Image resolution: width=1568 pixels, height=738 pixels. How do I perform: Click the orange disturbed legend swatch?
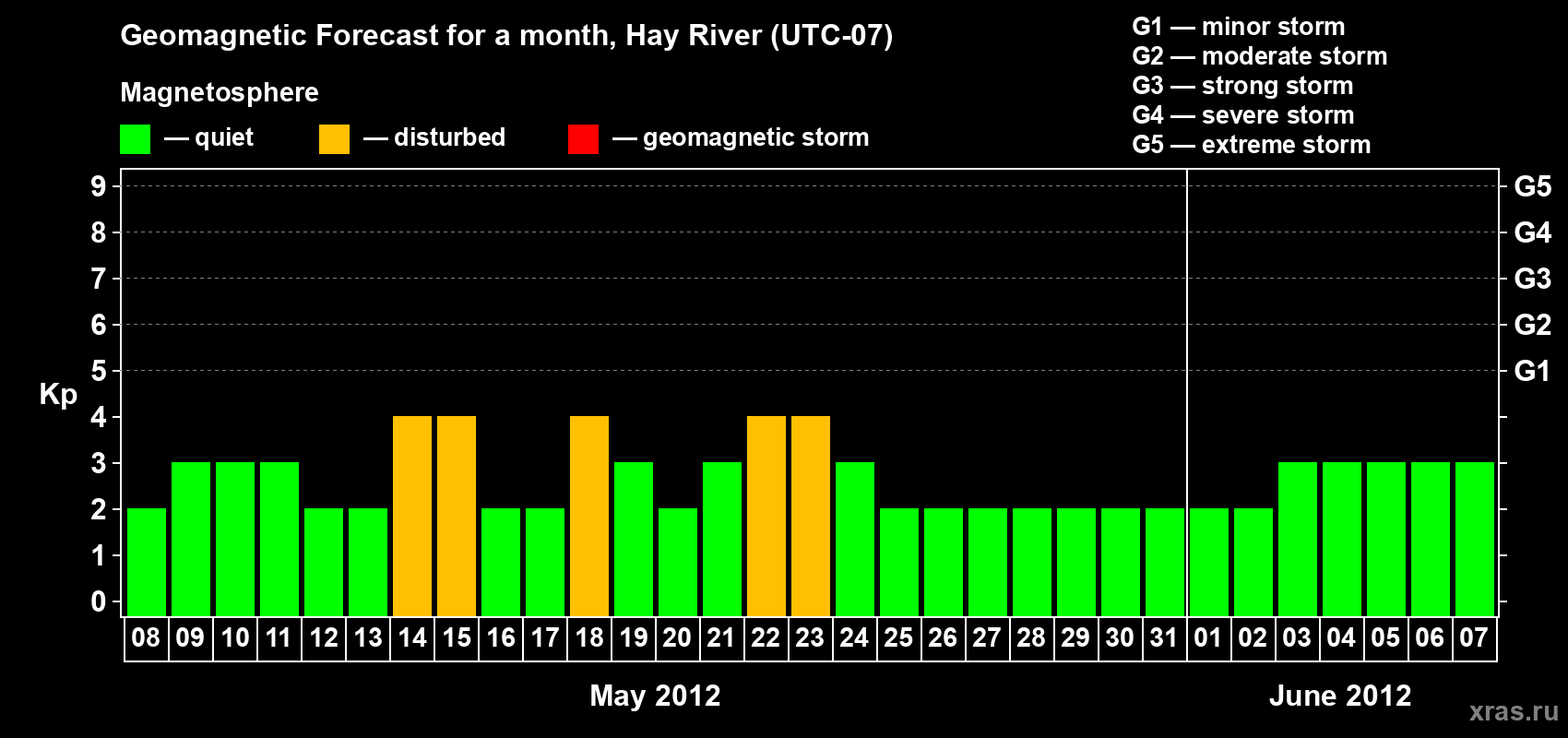(x=335, y=139)
